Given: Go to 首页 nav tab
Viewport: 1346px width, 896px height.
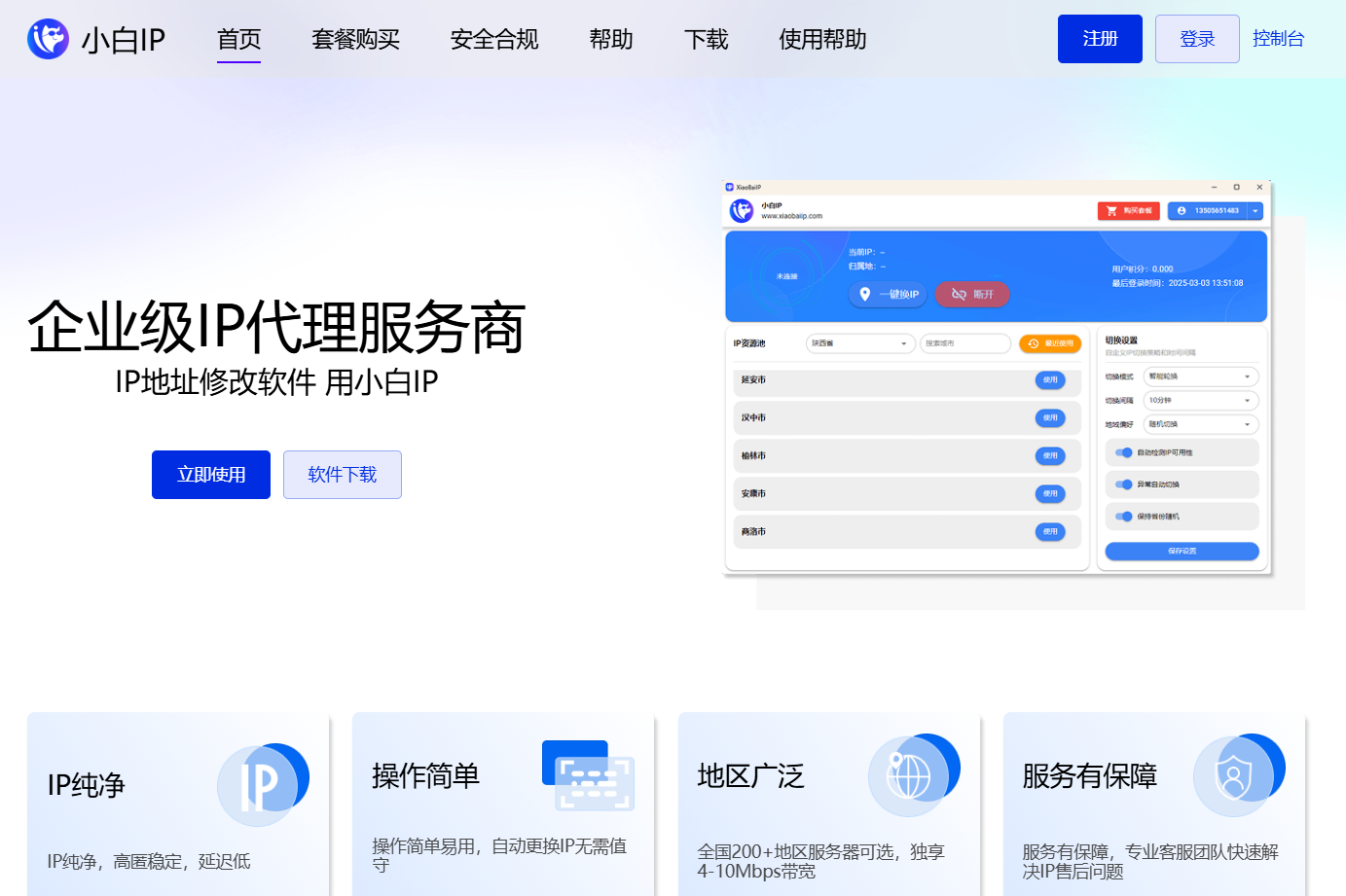Looking at the screenshot, I should (x=239, y=39).
